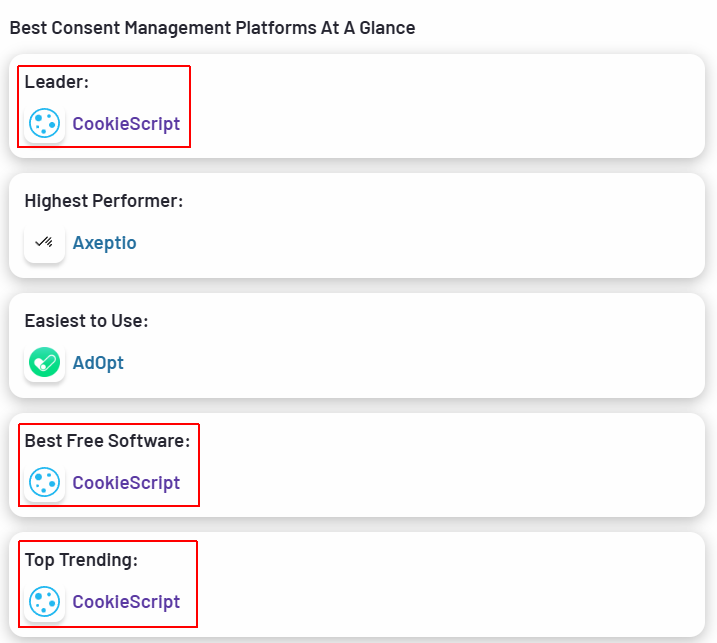The height and width of the screenshot is (643, 717).
Task: Click CookieScript icon under Best Free Software
Action: [45, 483]
